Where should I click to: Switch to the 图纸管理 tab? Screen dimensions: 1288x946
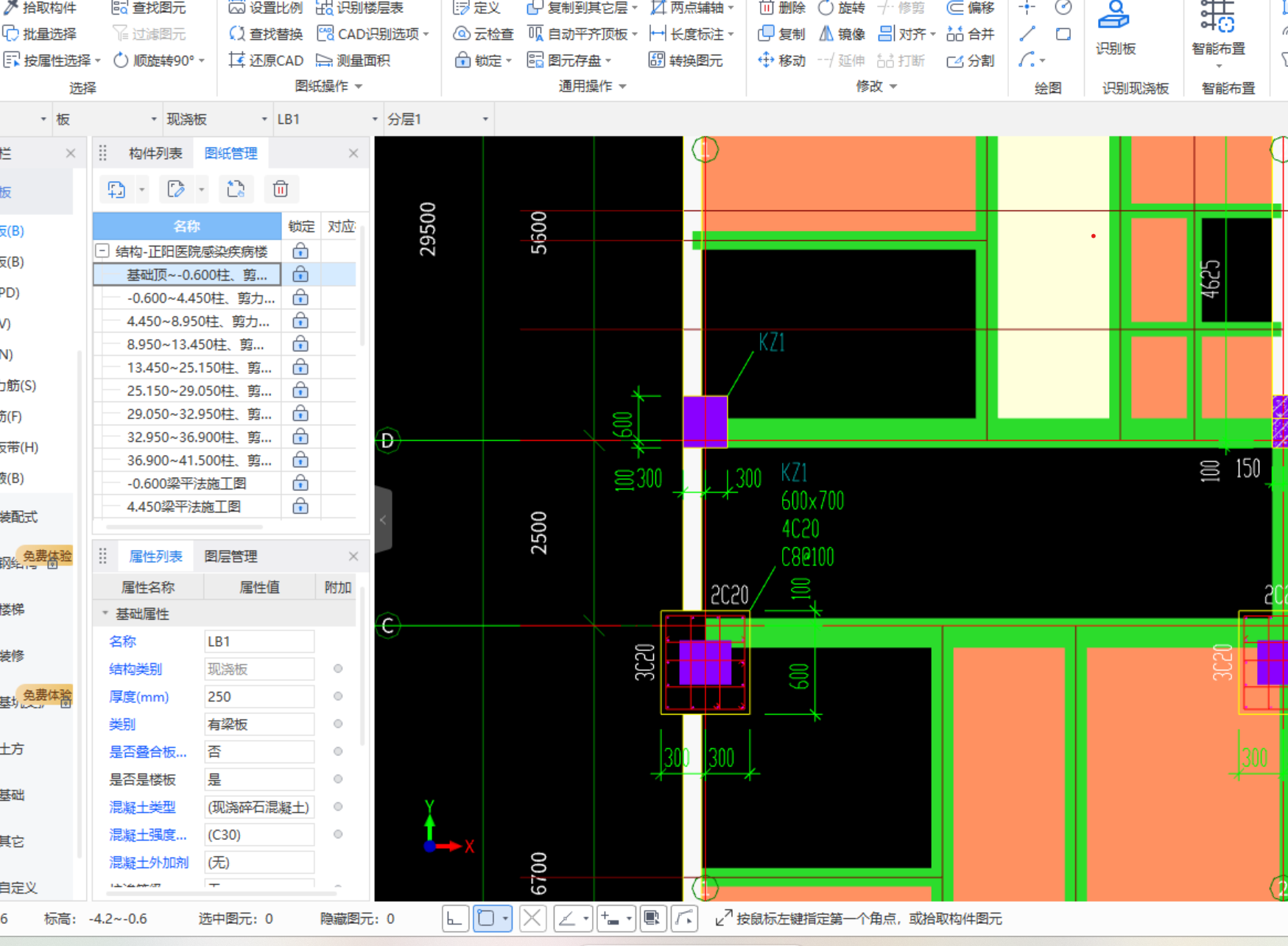(230, 153)
